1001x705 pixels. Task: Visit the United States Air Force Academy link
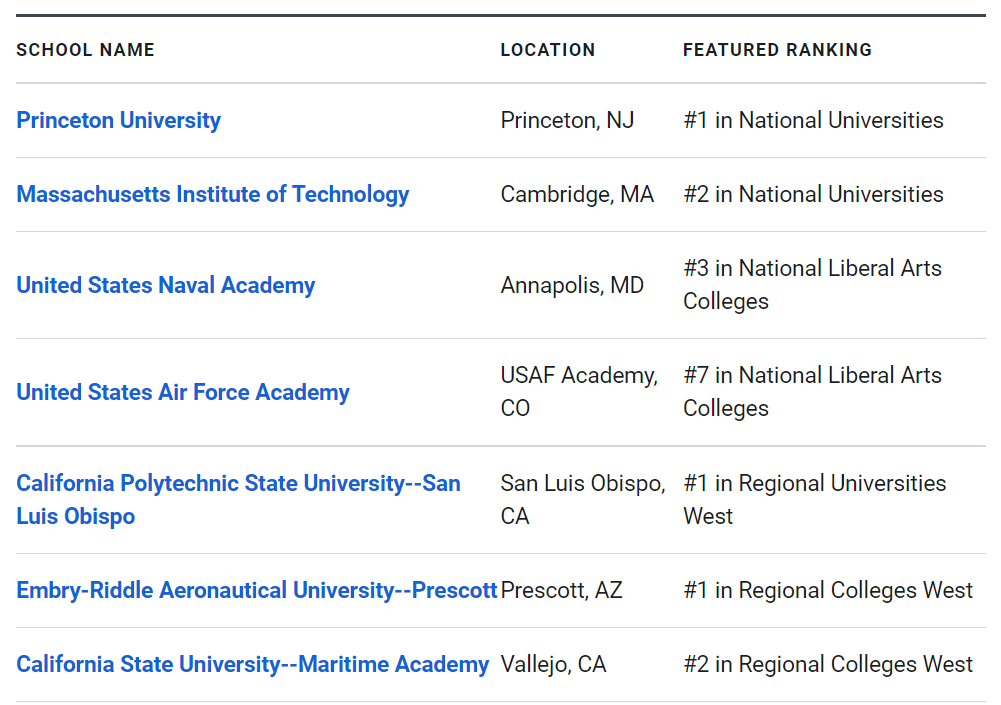(183, 392)
